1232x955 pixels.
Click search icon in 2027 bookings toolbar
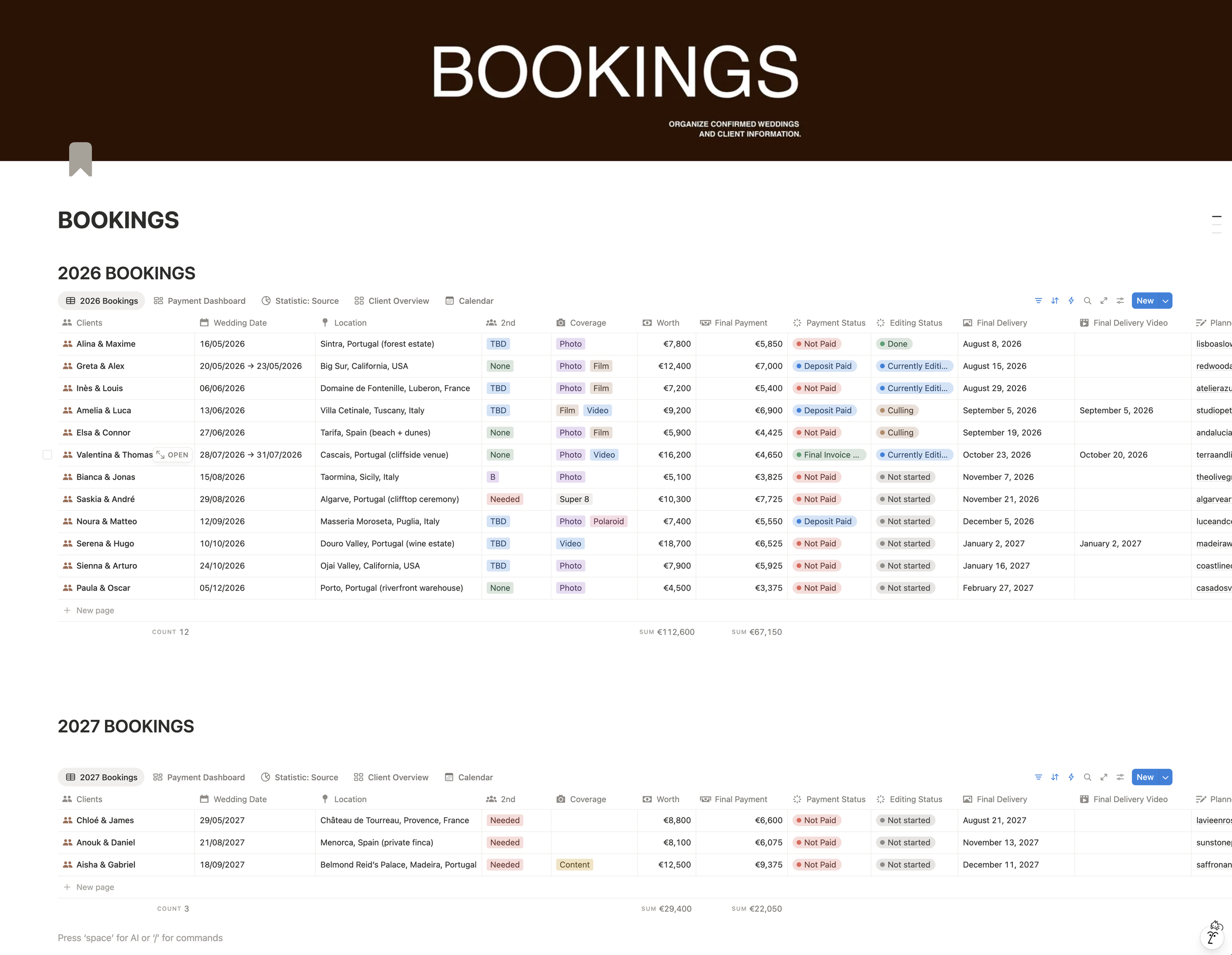coord(1087,777)
